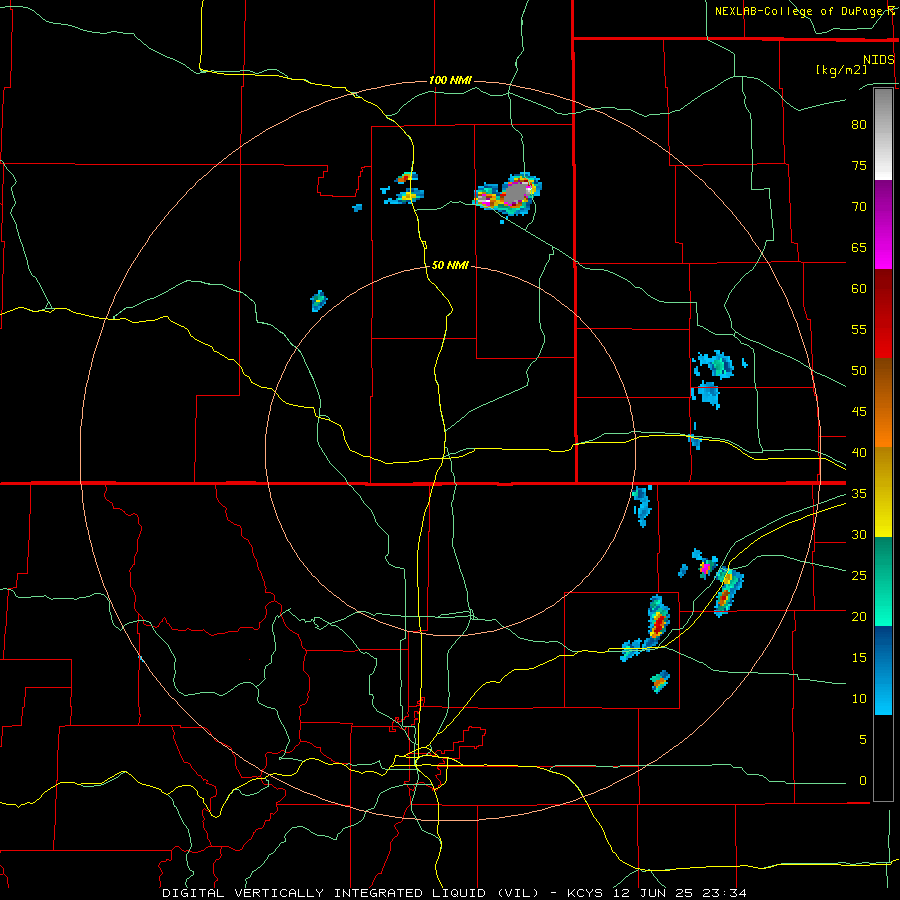Click the 50 value on the VIL scale

click(x=859, y=371)
